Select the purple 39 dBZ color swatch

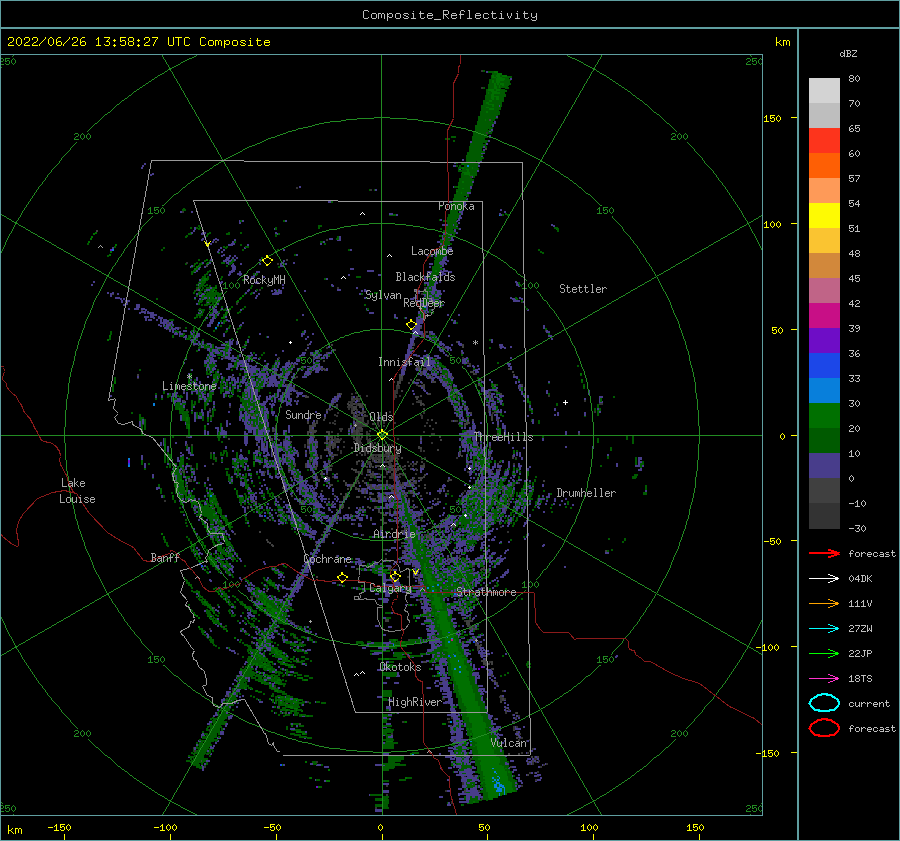(x=824, y=340)
